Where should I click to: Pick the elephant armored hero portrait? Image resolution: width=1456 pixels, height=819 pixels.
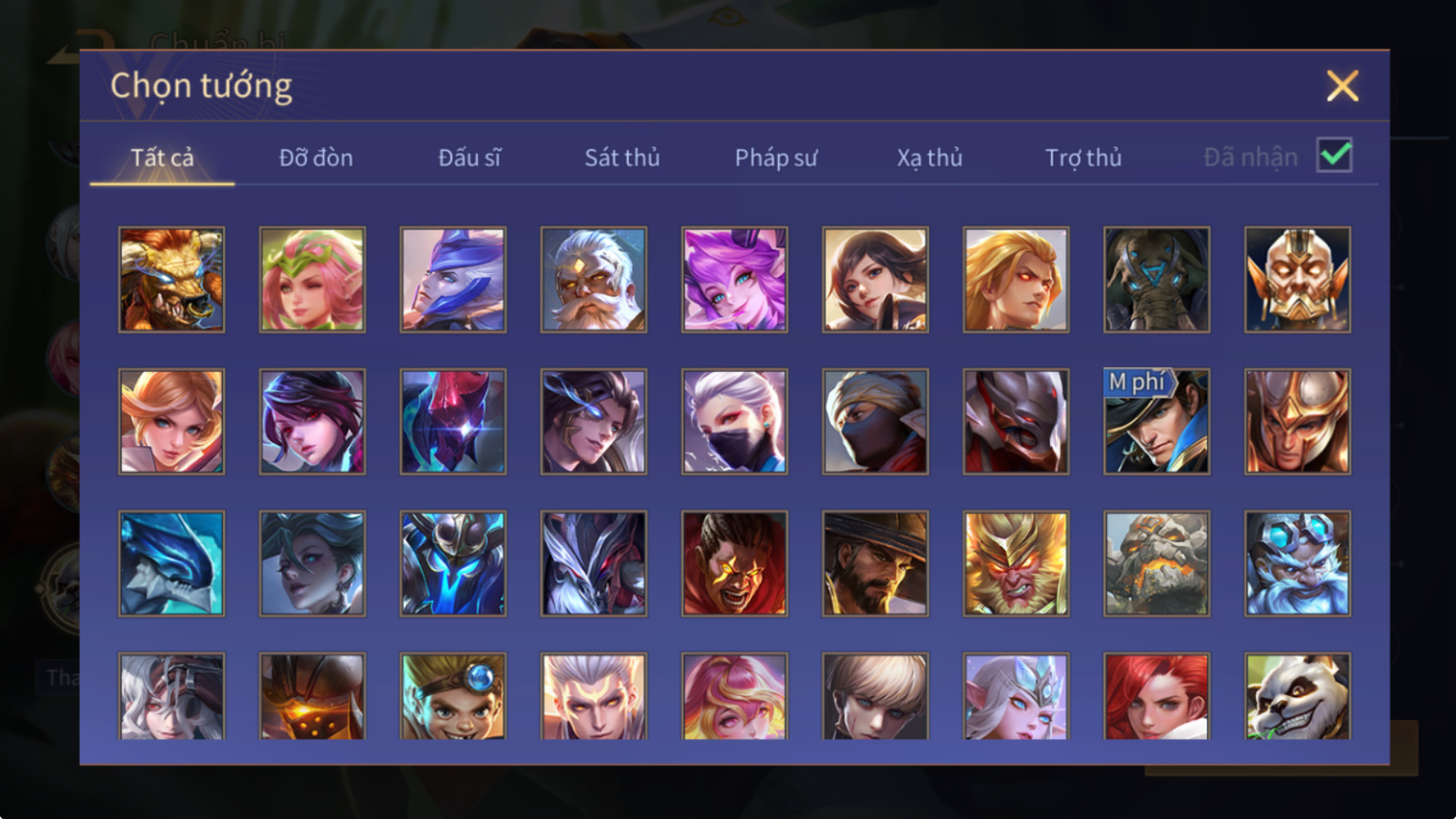[1157, 280]
